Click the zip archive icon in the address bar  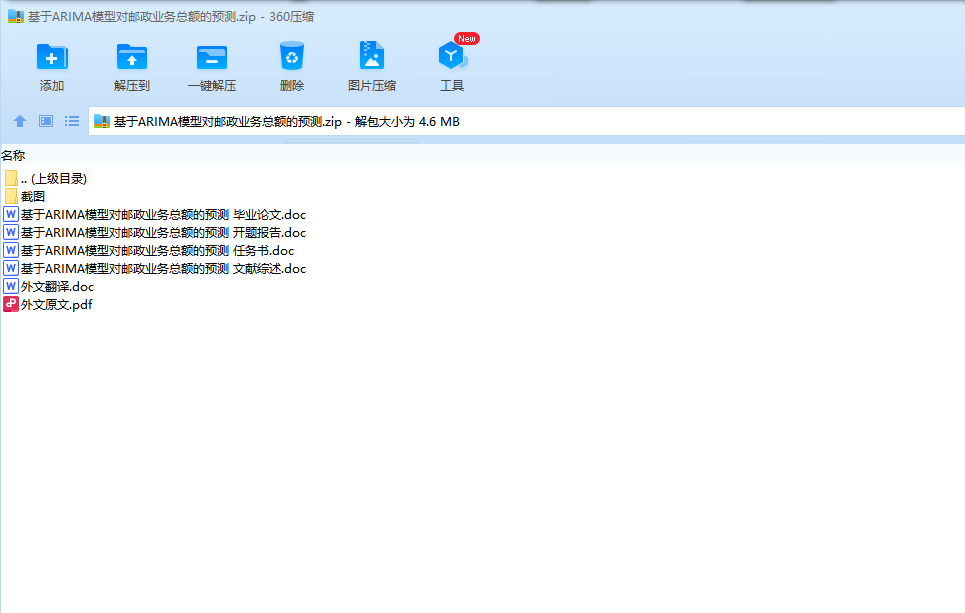(102, 121)
